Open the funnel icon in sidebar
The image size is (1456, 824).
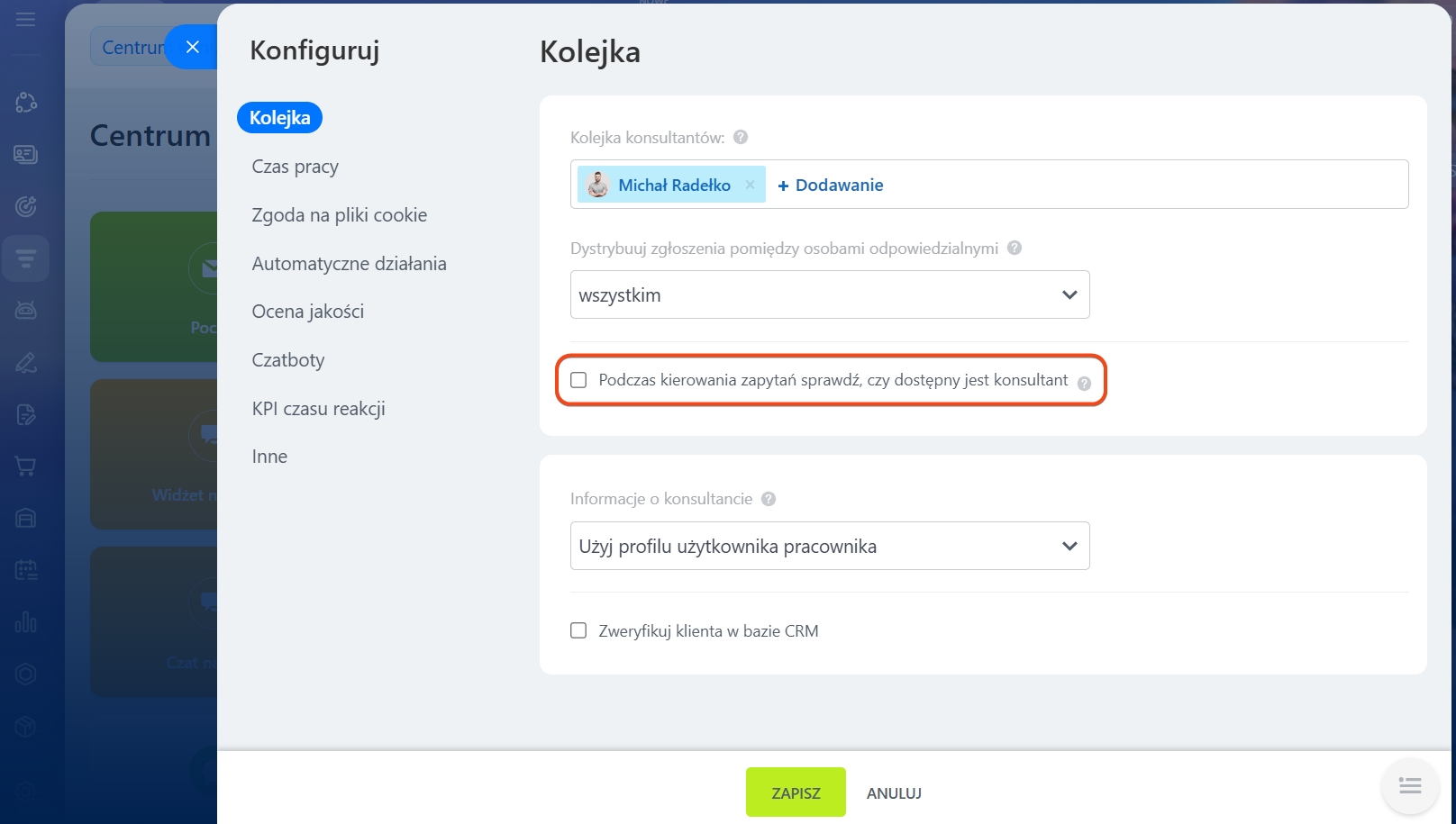(25, 258)
